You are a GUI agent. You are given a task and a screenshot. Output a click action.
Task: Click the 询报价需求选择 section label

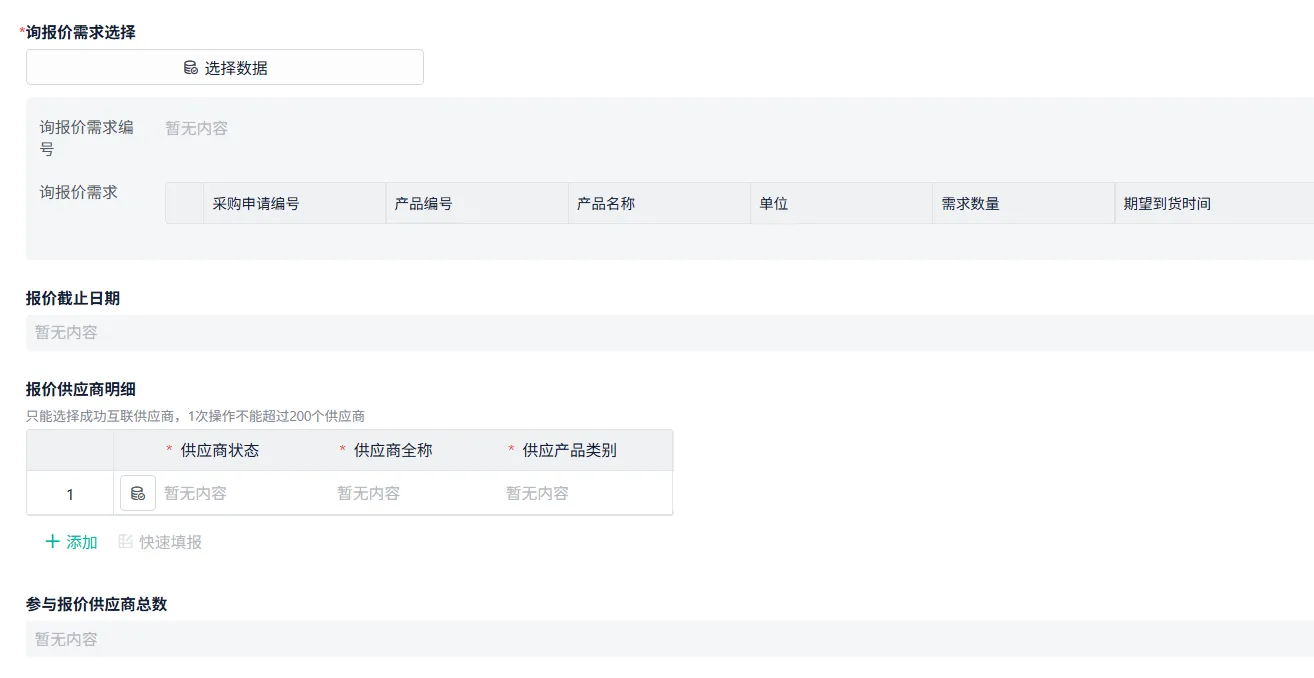click(x=81, y=32)
